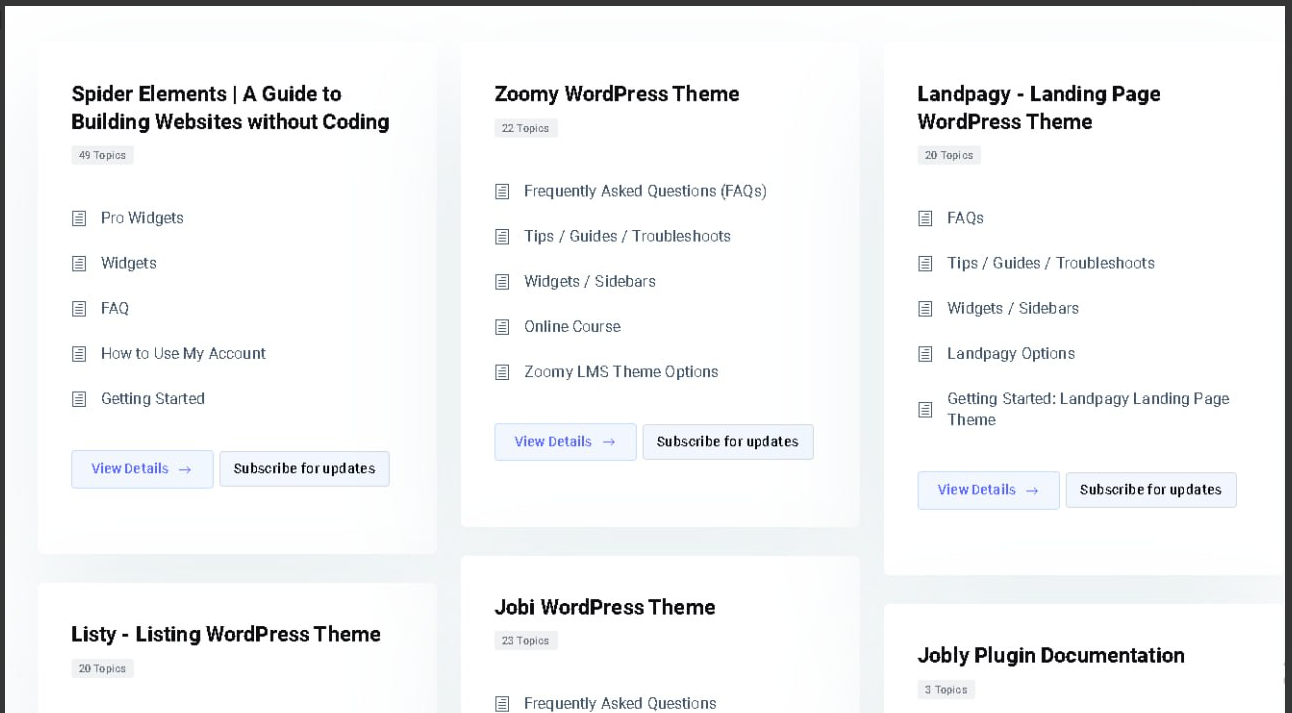Open Widgets / Sidebars under Zoomy
The width and height of the screenshot is (1292, 713).
(590, 281)
